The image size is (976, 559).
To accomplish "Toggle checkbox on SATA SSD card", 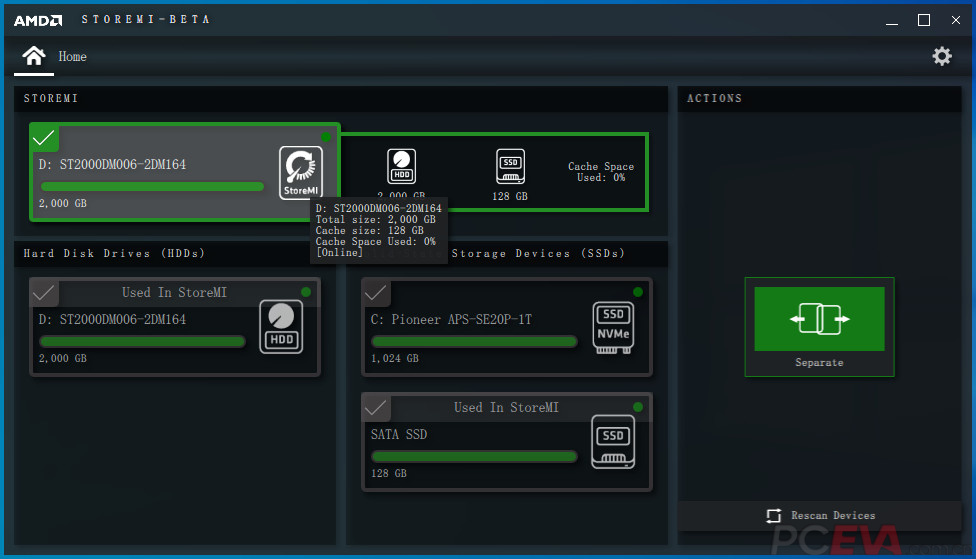I will pos(376,408).
